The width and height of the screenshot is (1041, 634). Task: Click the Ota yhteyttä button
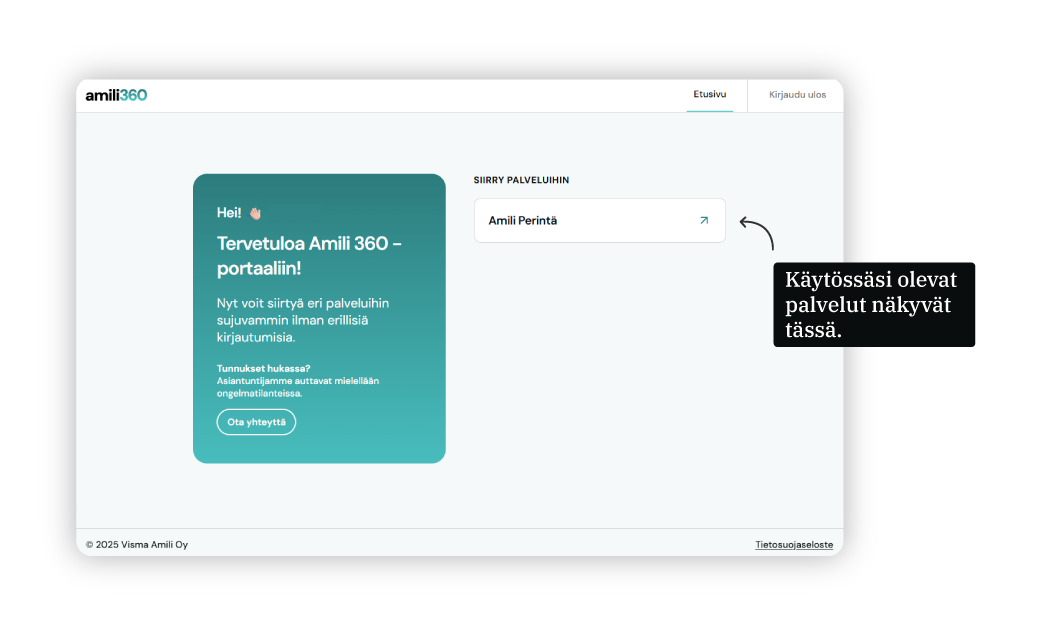click(x=256, y=422)
